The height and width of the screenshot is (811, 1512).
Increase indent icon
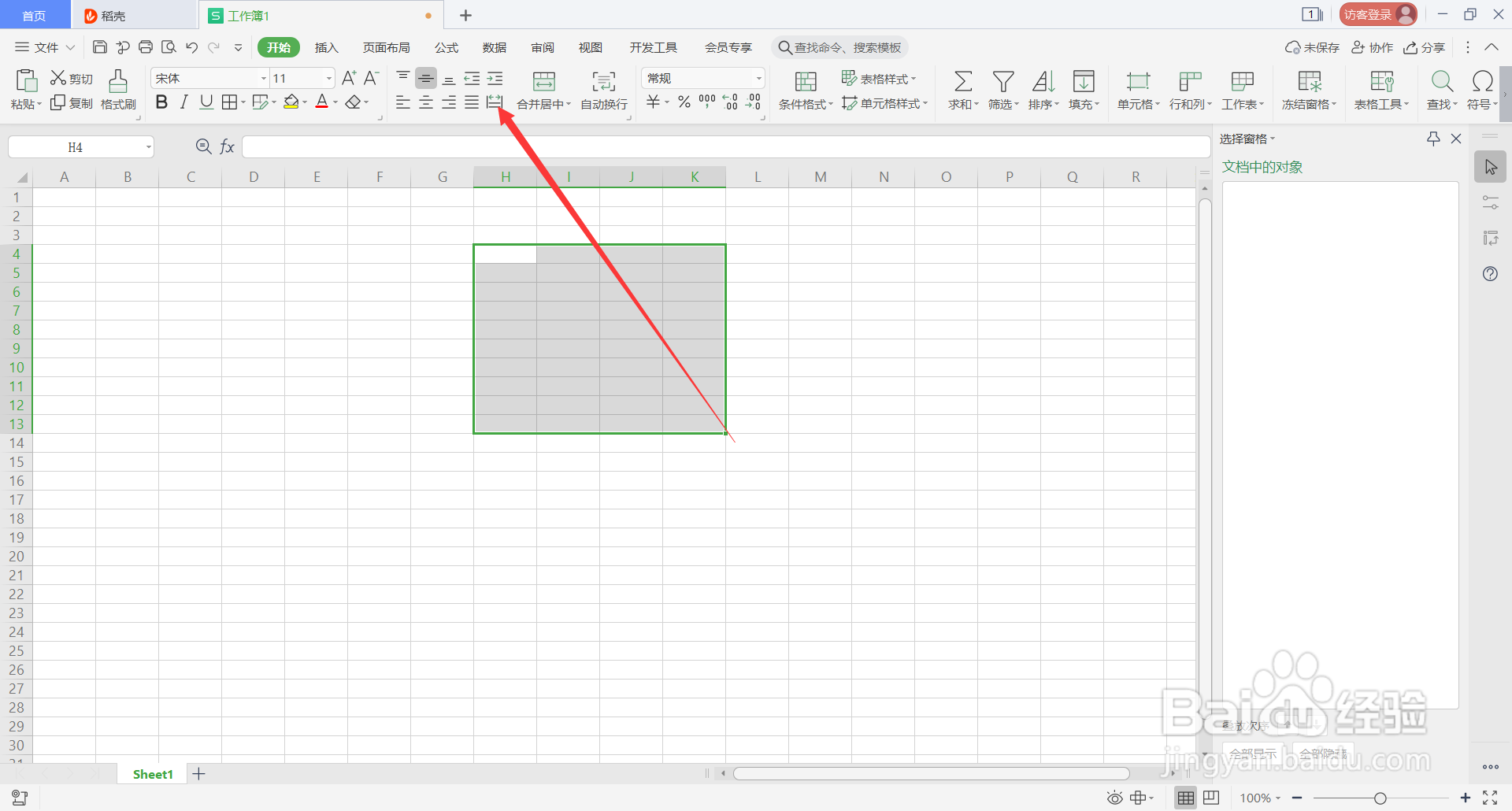[x=495, y=78]
